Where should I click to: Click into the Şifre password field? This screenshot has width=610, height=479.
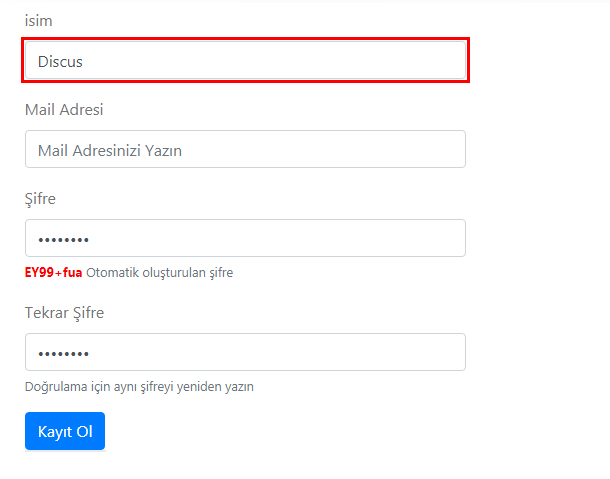tap(245, 238)
